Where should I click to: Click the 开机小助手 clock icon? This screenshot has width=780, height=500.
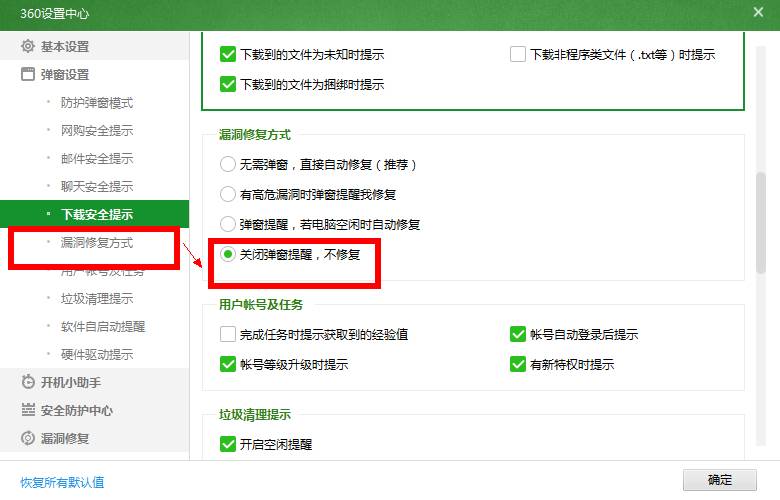point(28,382)
